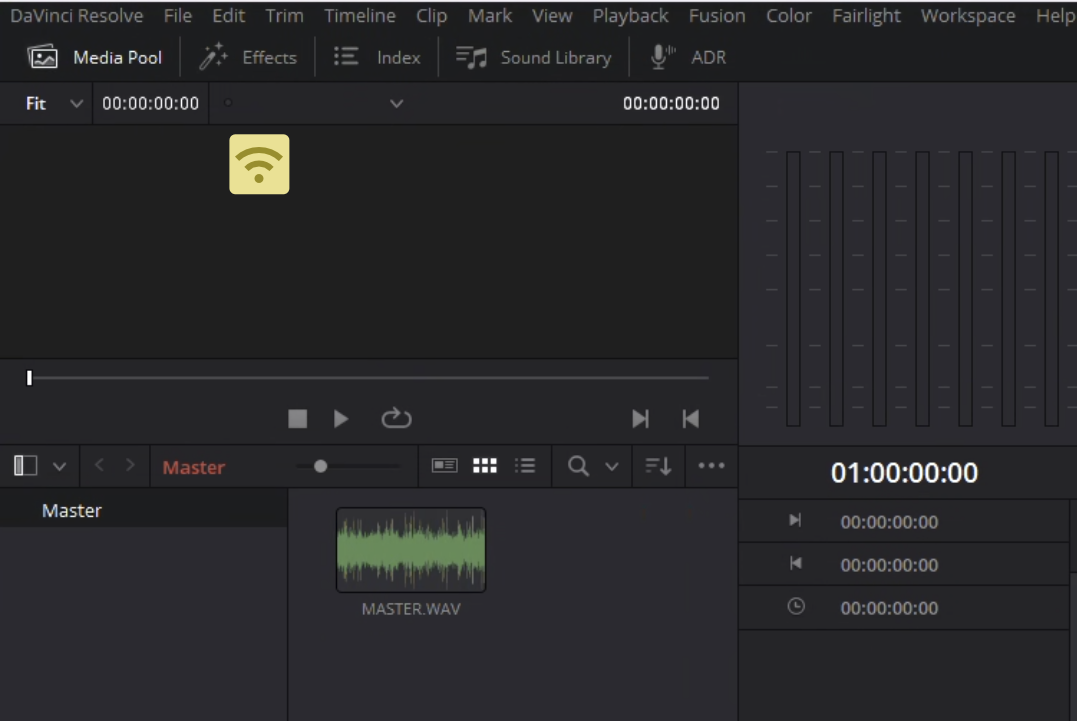Search the media pool
The image size is (1077, 721).
pos(578,466)
